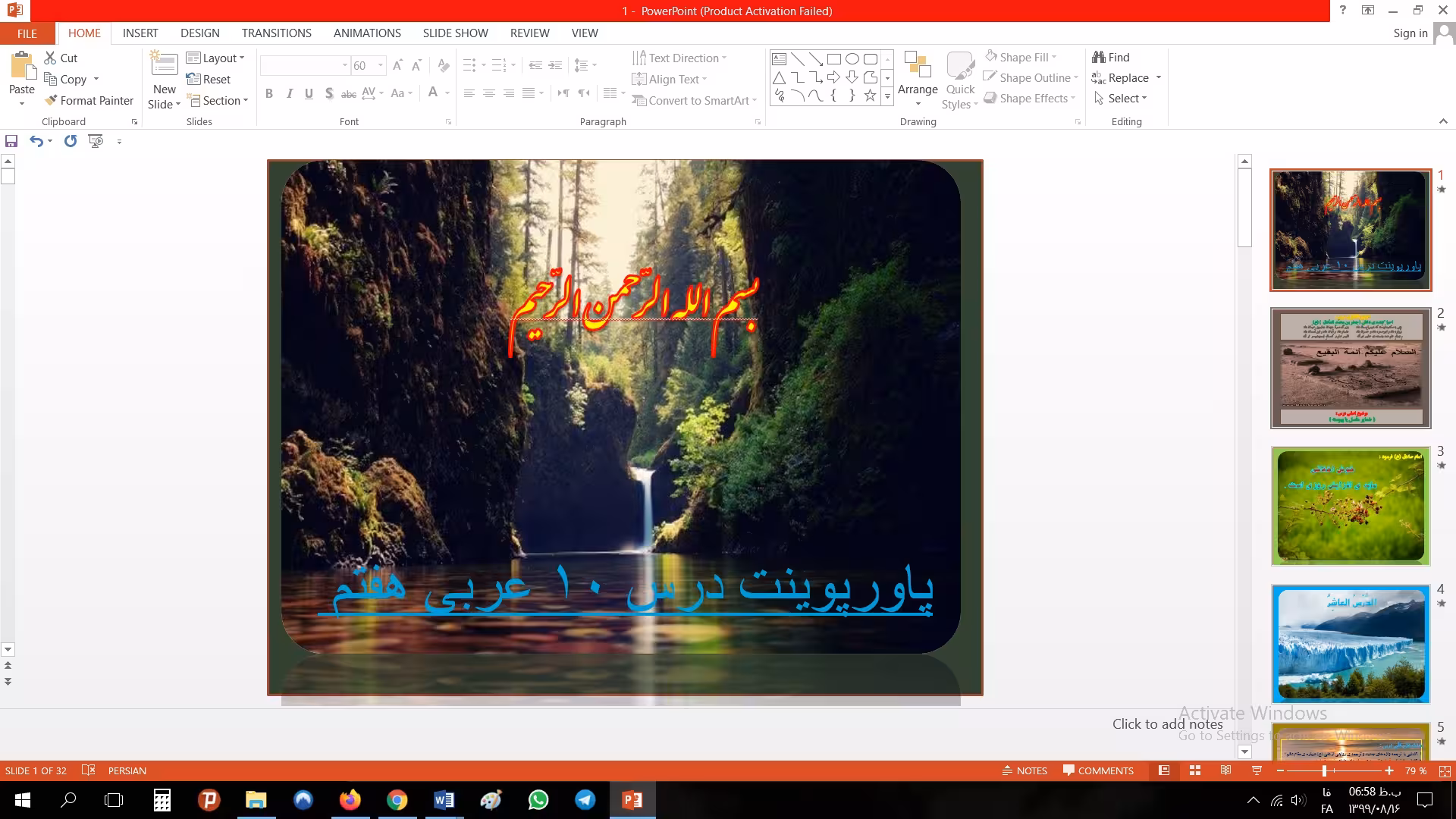Viewport: 1456px width, 819px height.
Task: Click the Sign in link
Action: click(x=1410, y=33)
